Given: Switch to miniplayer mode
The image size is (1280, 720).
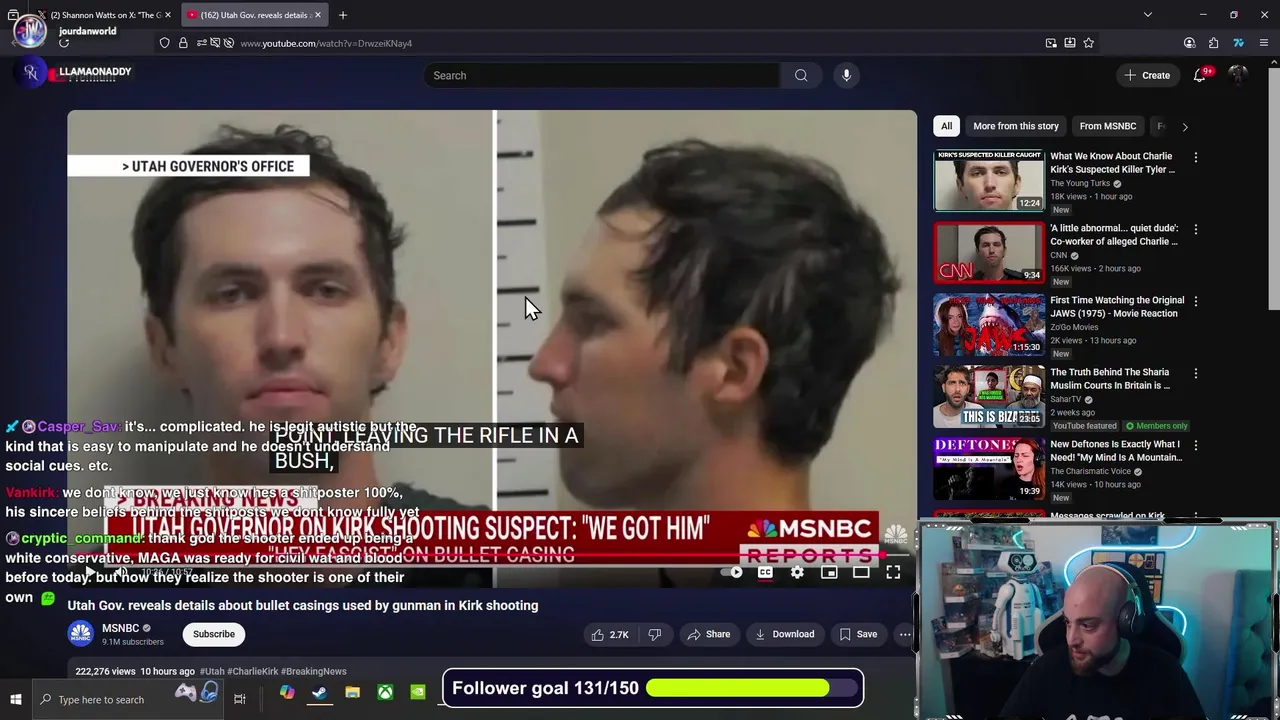Looking at the screenshot, I should pos(829,572).
